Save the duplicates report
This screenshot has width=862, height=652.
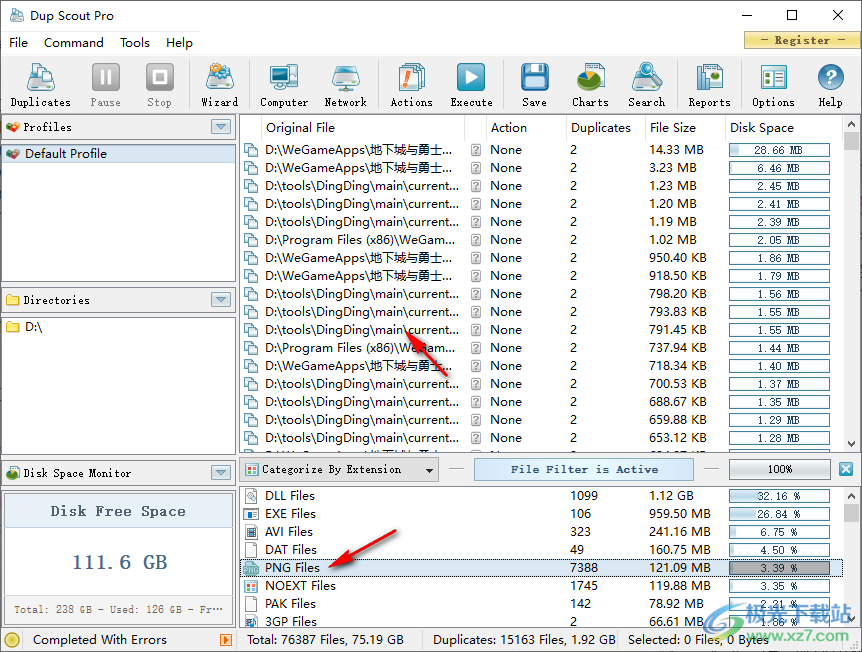click(x=534, y=85)
